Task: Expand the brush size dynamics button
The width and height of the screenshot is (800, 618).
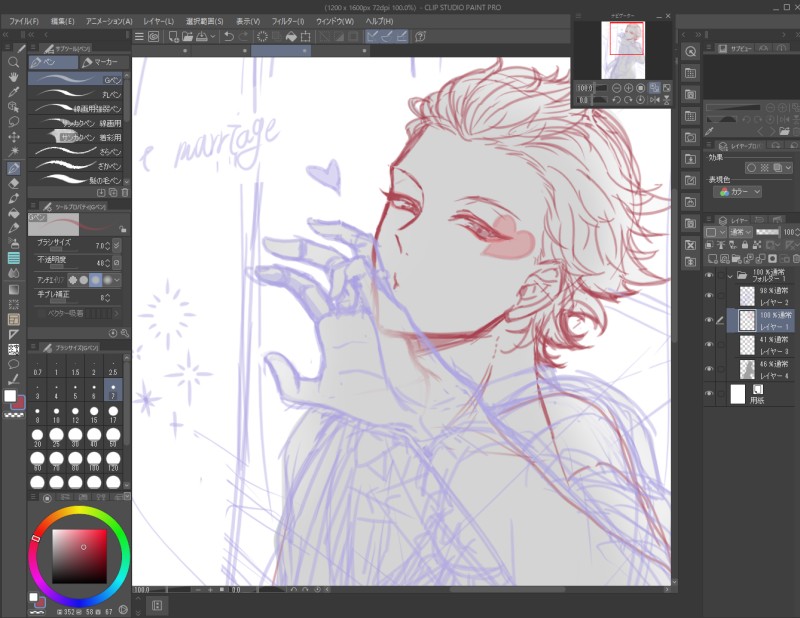Action: [x=117, y=245]
